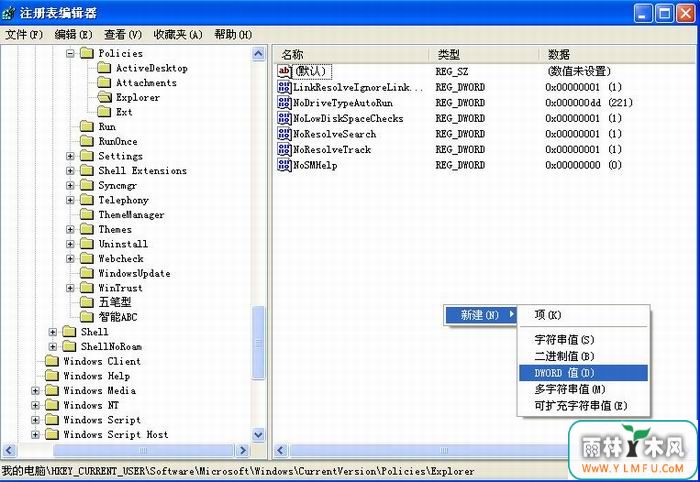Expand the Themes tree node
The height and width of the screenshot is (482, 700).
pos(70,229)
